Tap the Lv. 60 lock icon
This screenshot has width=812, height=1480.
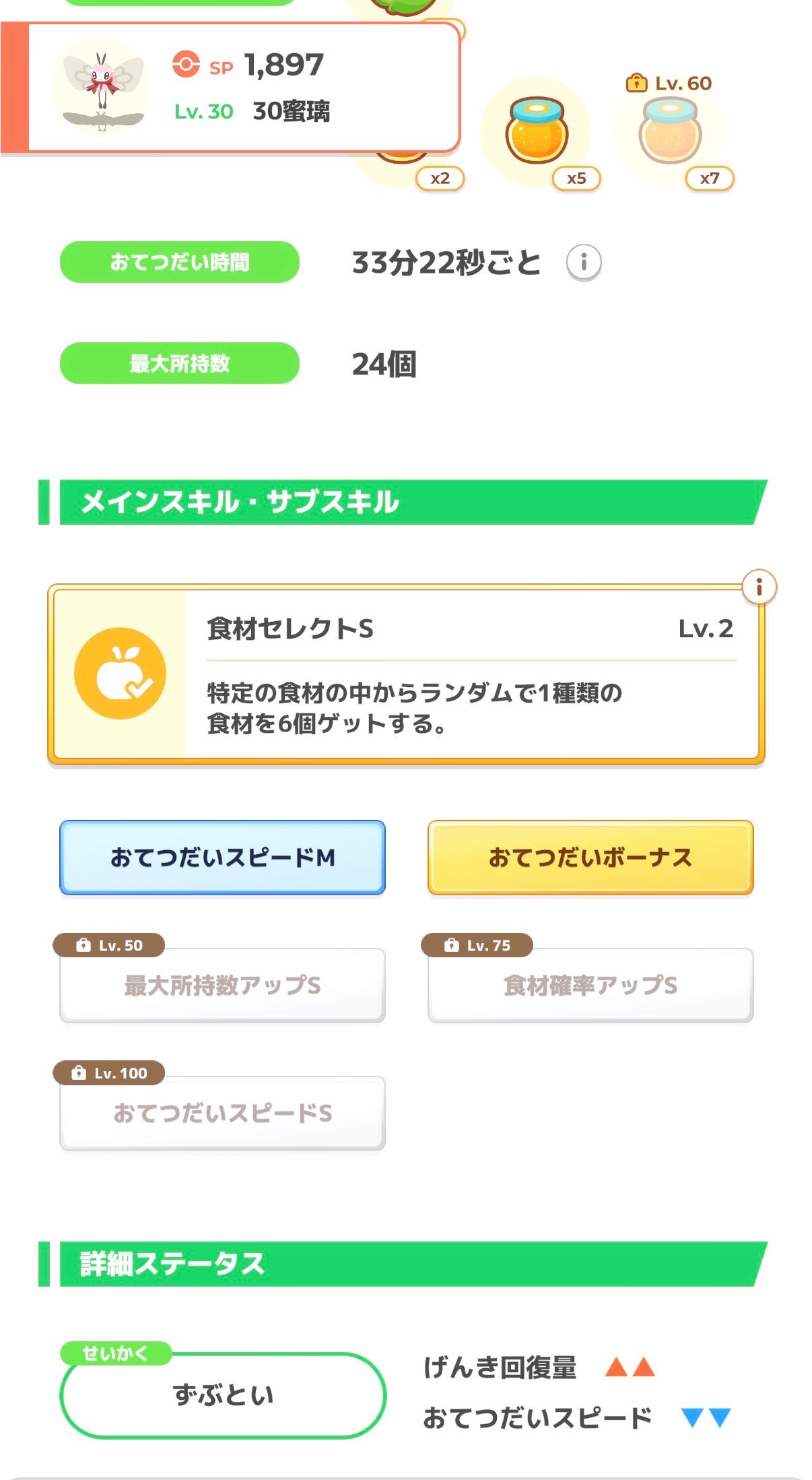(635, 84)
